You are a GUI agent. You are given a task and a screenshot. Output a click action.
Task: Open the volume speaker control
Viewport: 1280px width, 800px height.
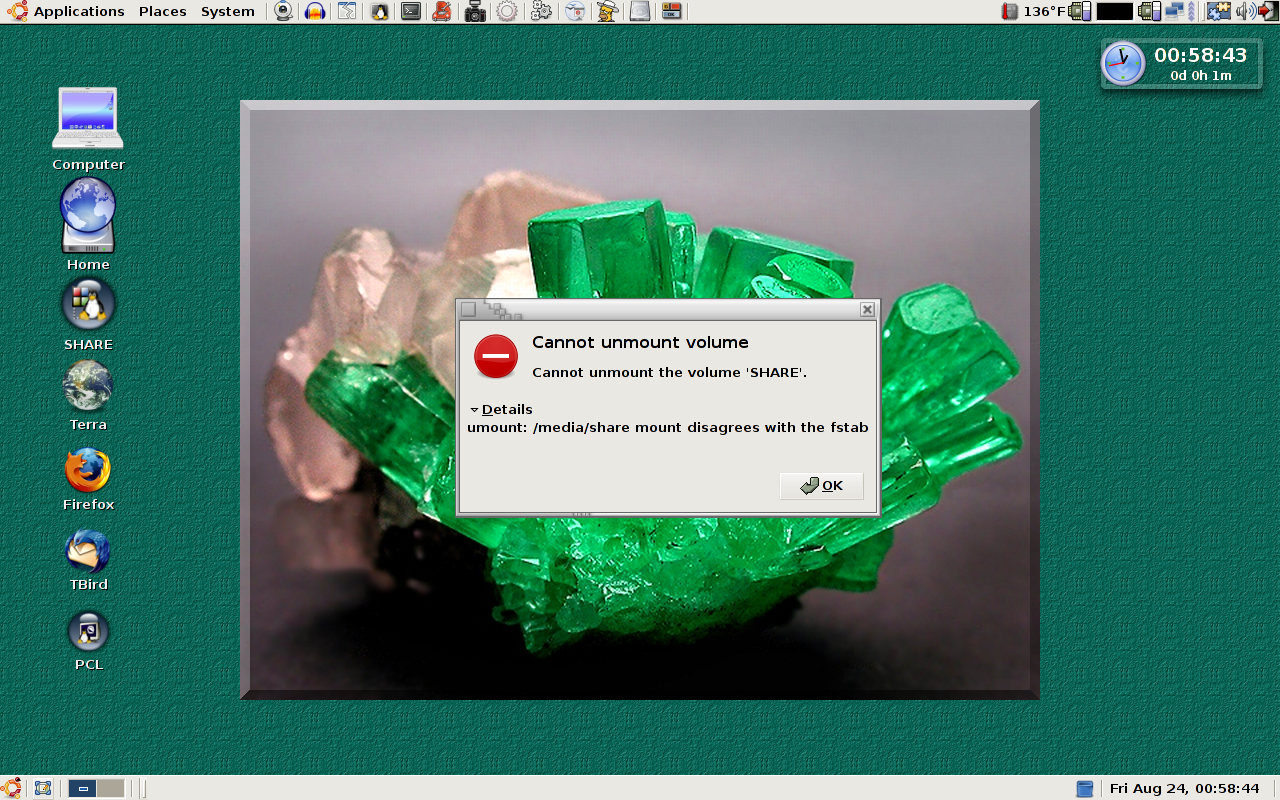coord(1245,11)
